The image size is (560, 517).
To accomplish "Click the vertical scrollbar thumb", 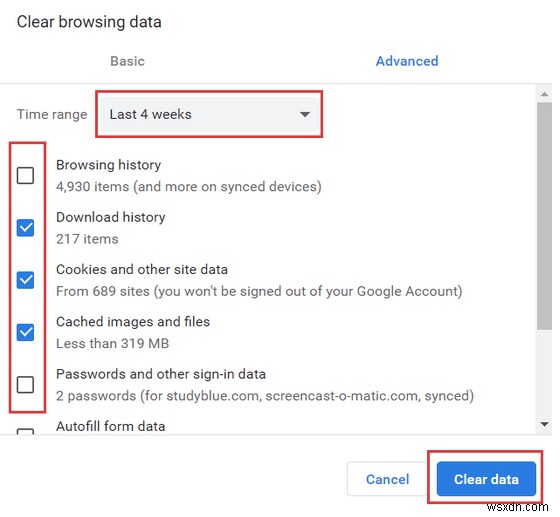I will click(x=545, y=216).
